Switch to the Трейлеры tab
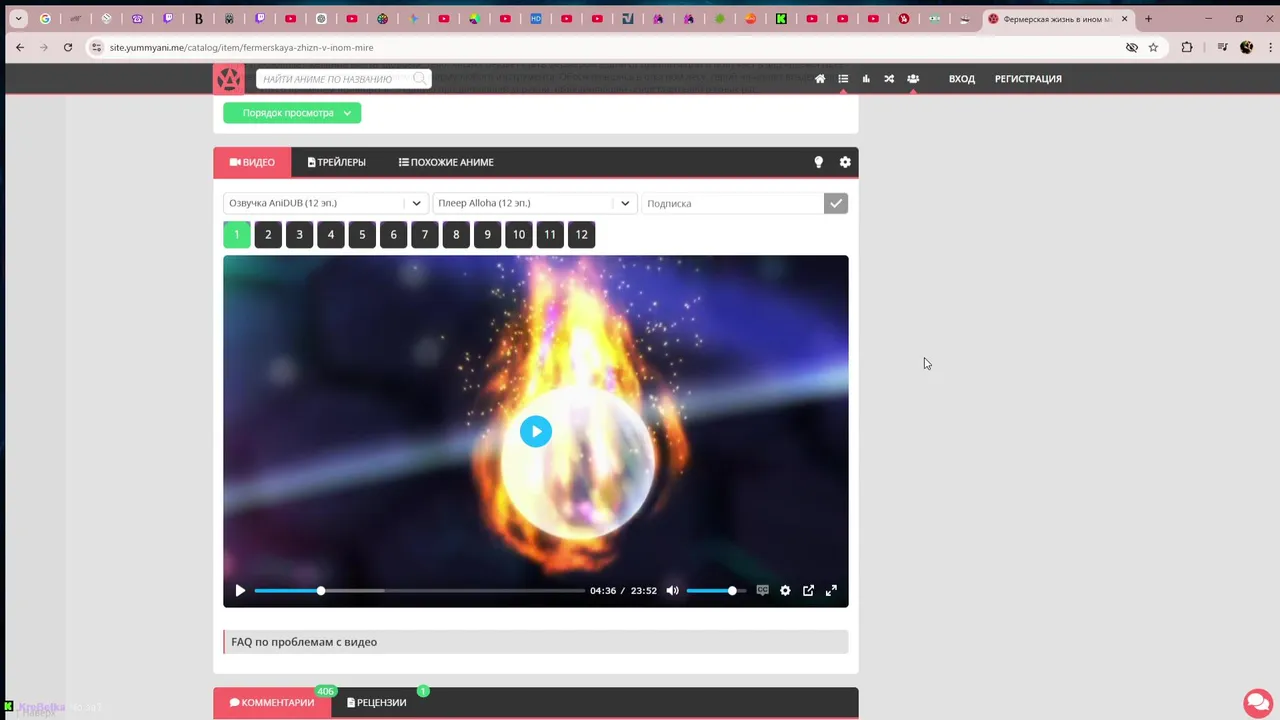Screen dimensions: 1280x720 tap(337, 162)
